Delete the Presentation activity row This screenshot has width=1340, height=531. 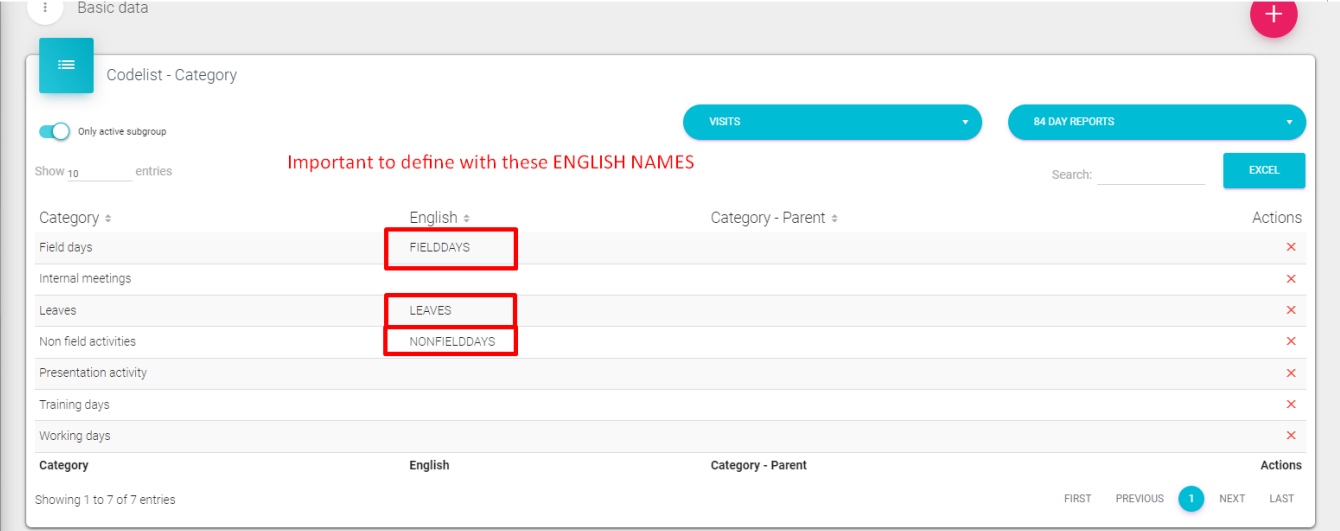pos(1290,373)
